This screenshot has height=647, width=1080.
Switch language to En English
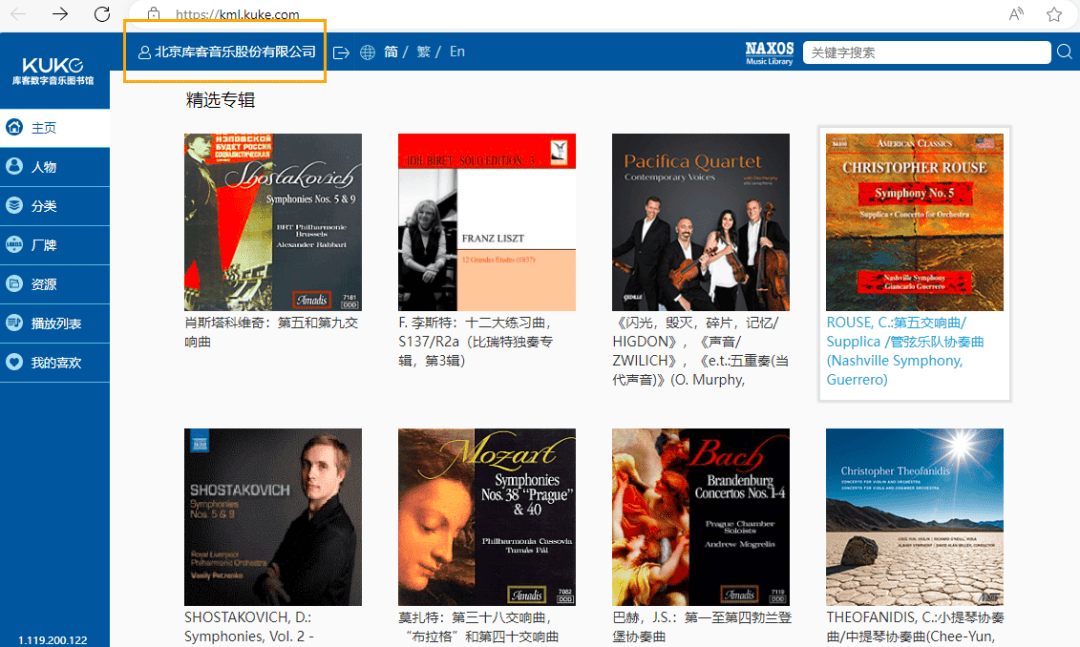tap(457, 52)
